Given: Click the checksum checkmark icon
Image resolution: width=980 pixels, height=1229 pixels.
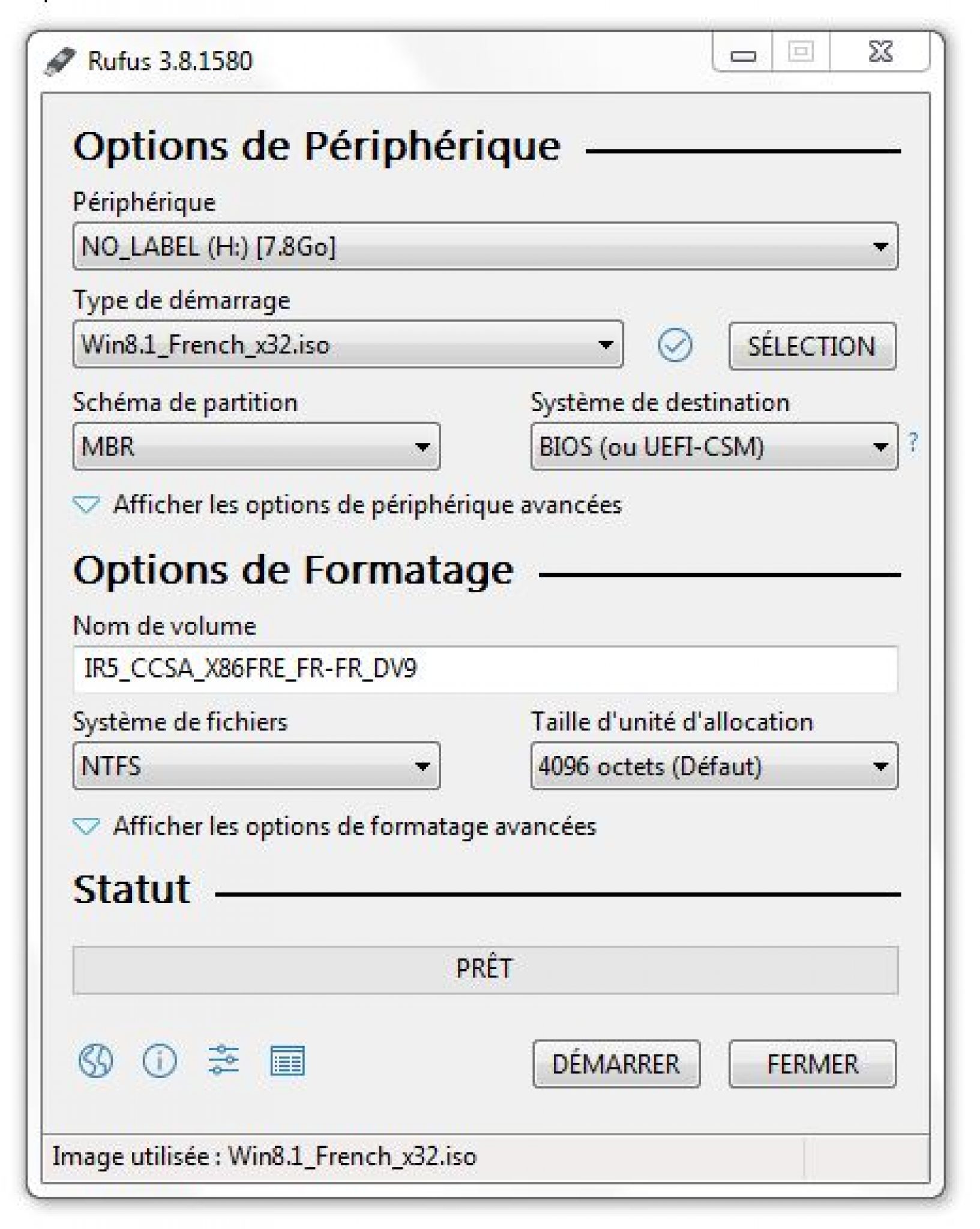Looking at the screenshot, I should [675, 345].
